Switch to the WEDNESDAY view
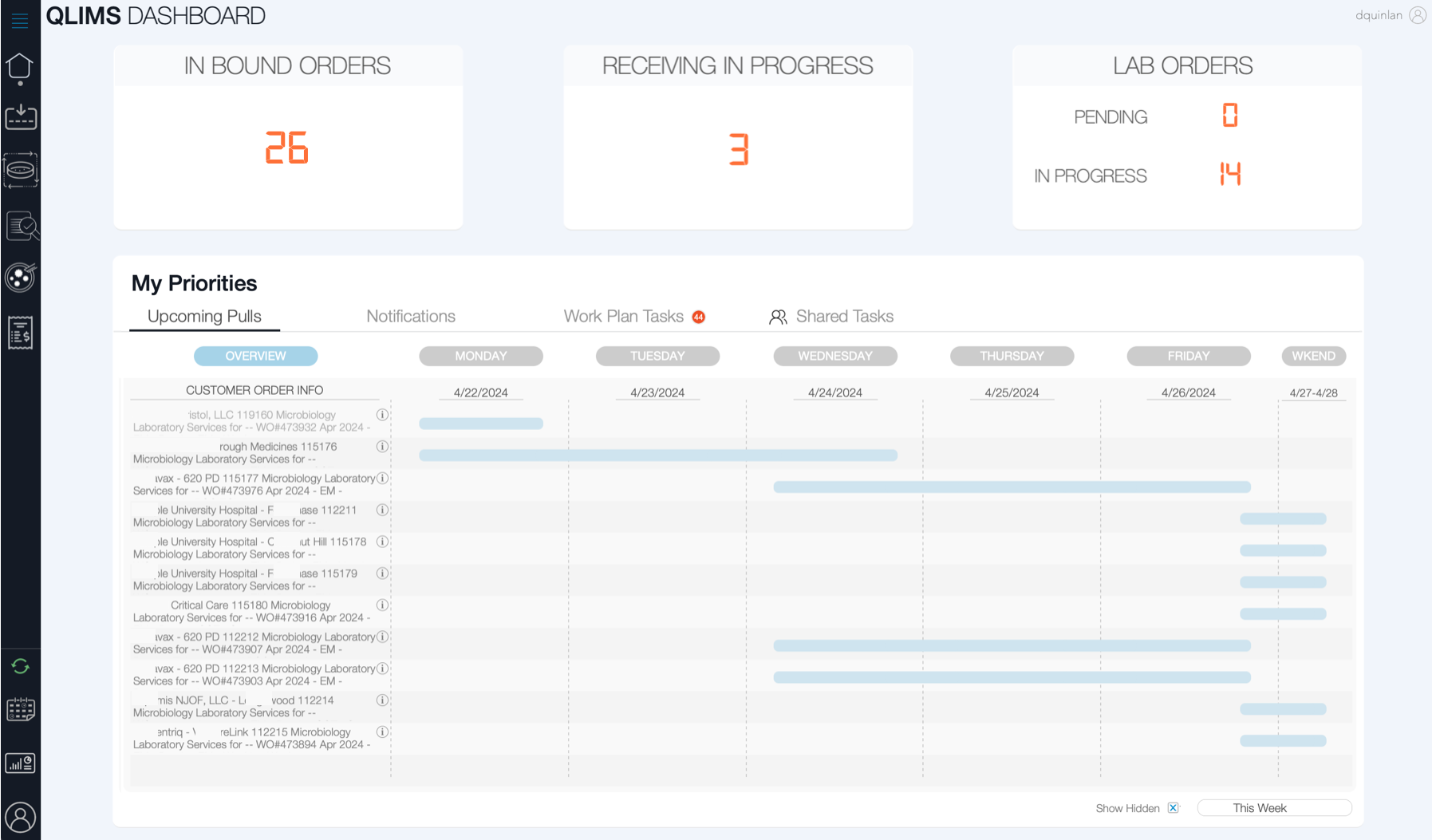The image size is (1432, 840). (834, 356)
